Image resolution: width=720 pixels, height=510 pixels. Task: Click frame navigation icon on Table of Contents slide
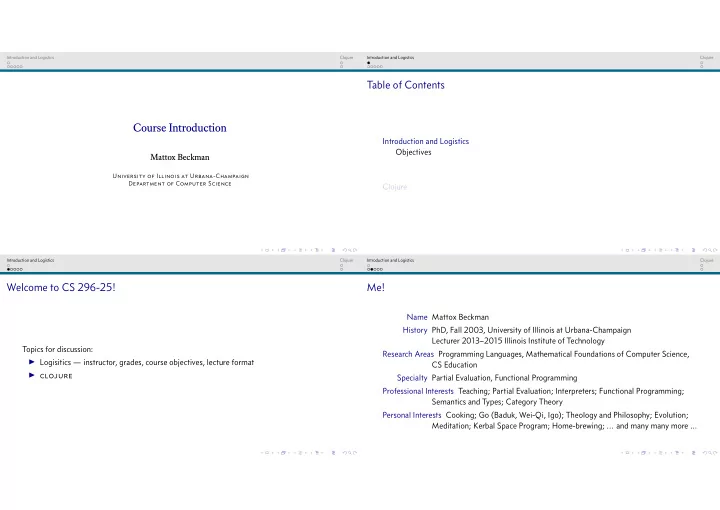pos(643,250)
